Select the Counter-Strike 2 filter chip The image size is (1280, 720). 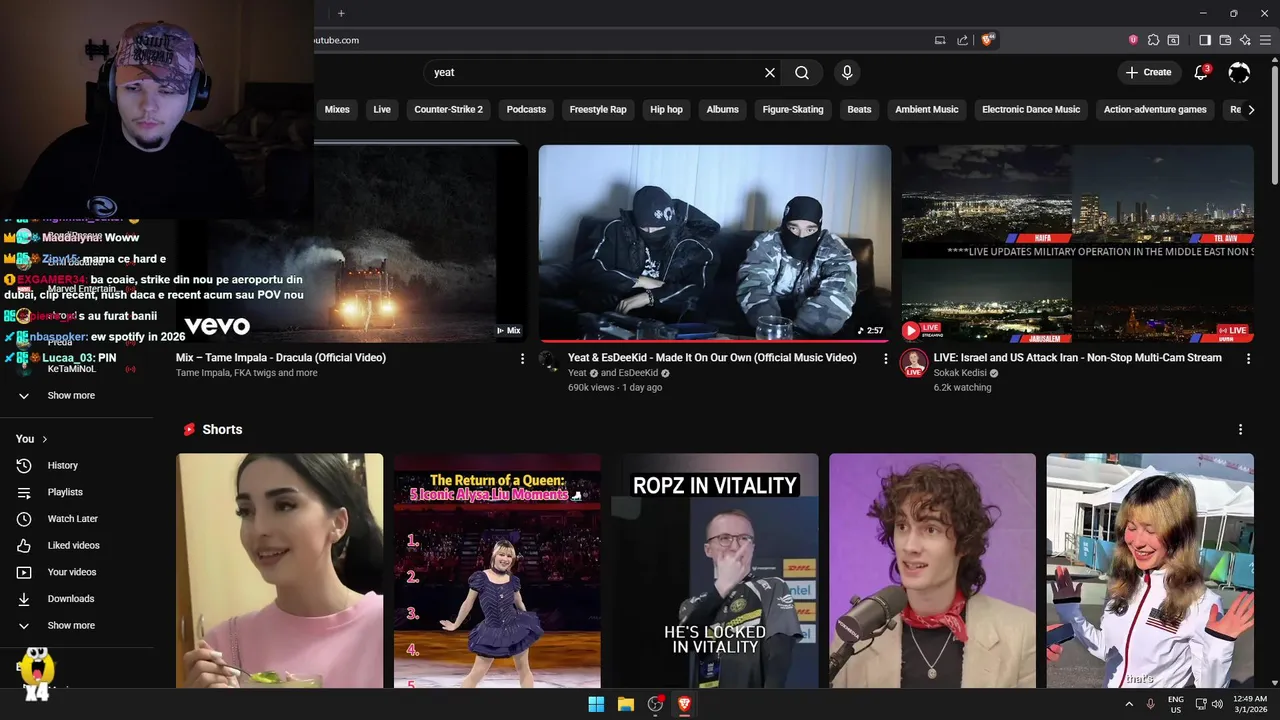[x=448, y=109]
